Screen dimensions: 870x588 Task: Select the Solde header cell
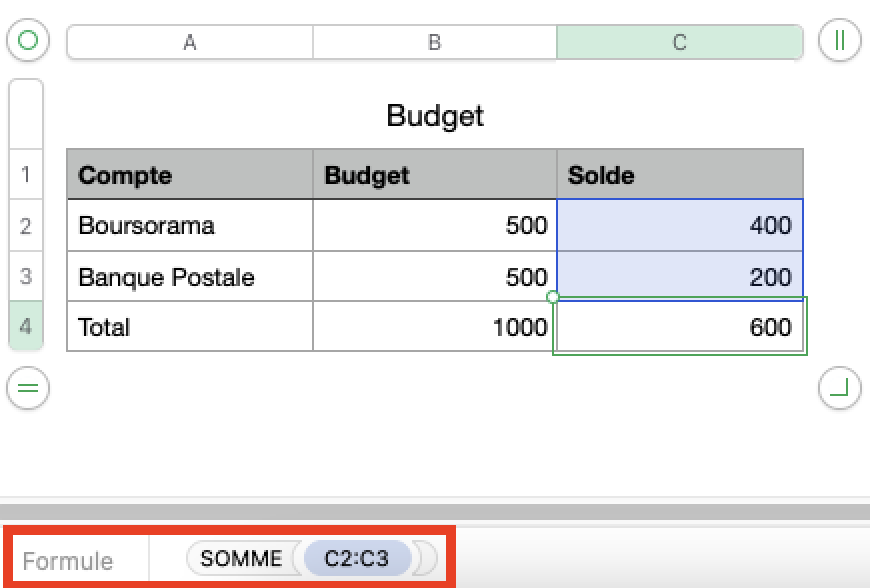coord(680,175)
